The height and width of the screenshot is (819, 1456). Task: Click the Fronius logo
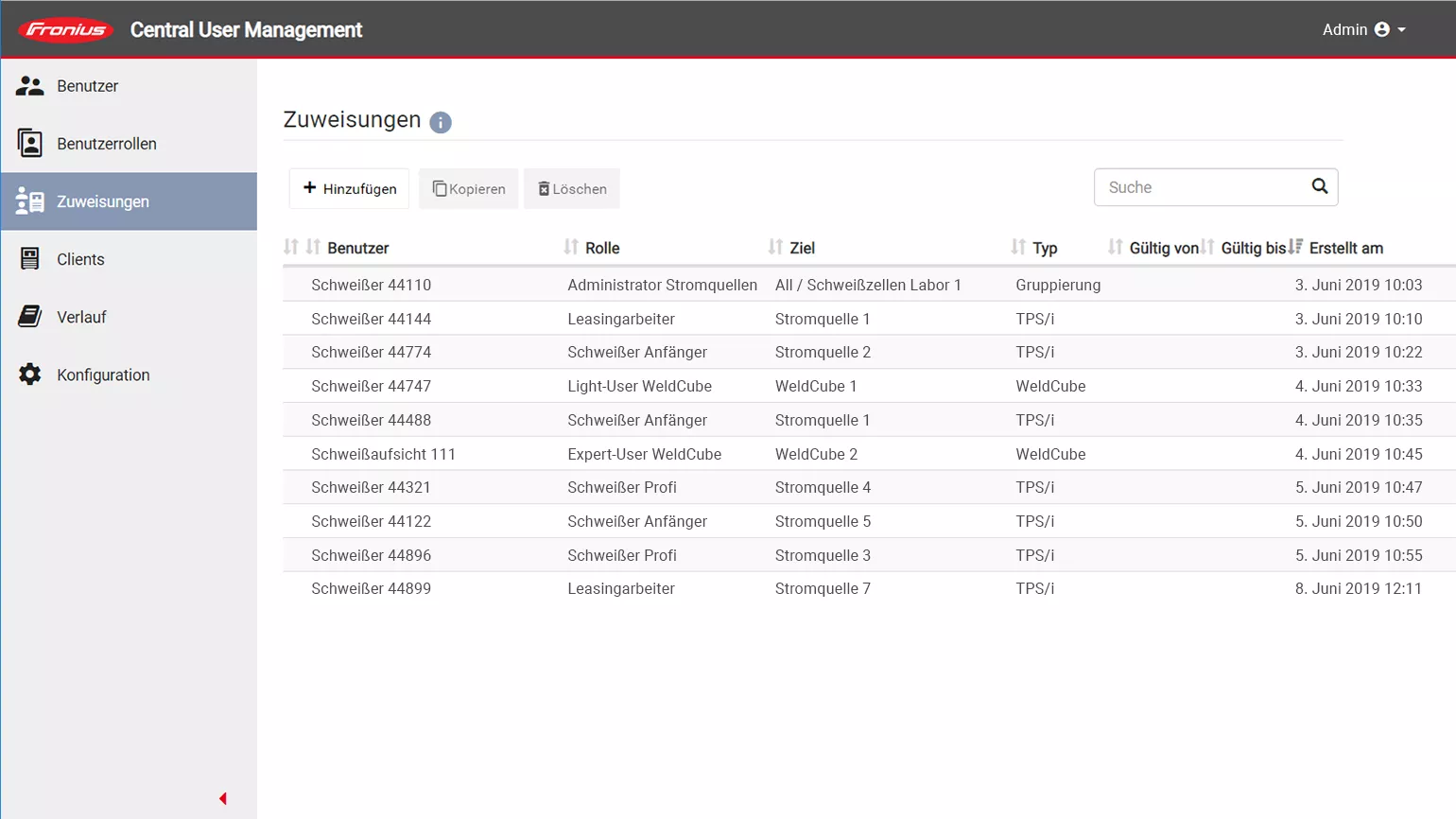(x=66, y=30)
